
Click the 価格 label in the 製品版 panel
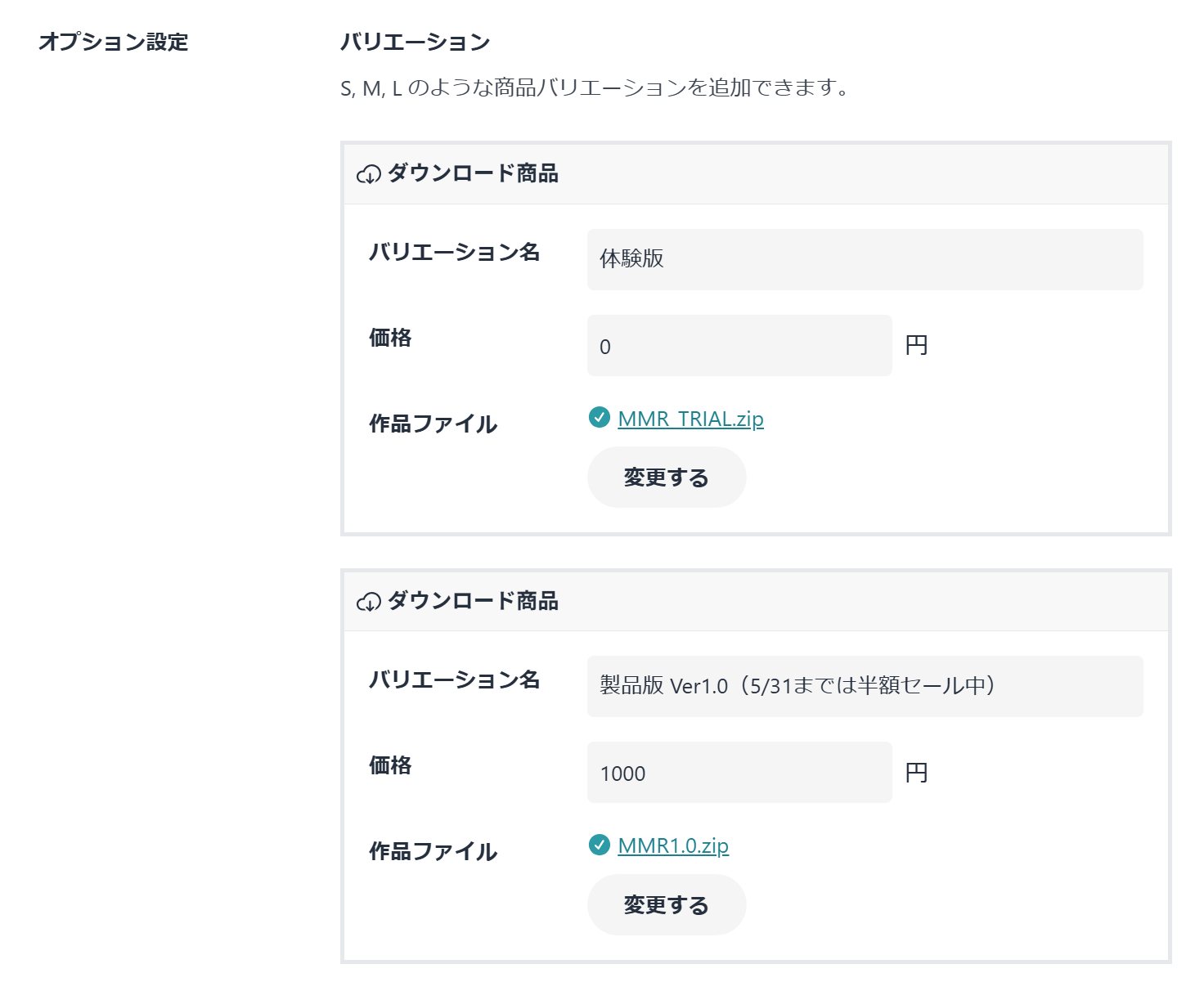(390, 765)
